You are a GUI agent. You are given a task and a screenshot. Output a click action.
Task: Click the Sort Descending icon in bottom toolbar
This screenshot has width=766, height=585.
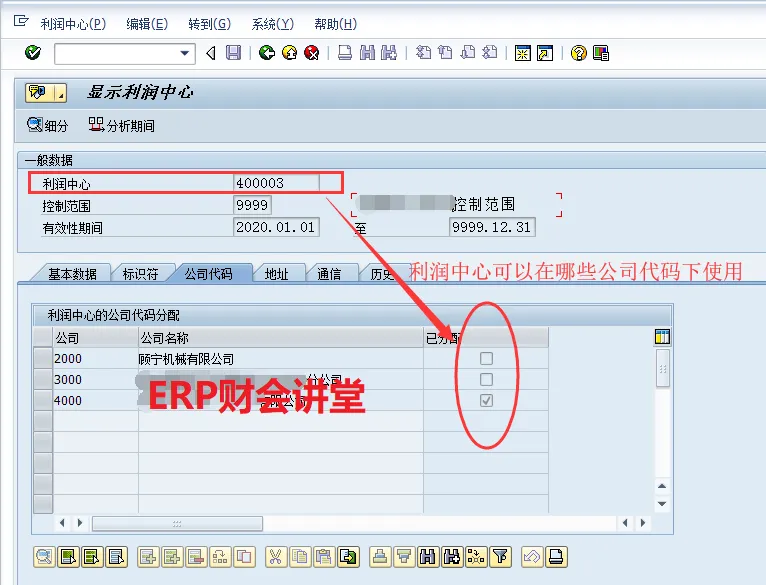(x=404, y=557)
